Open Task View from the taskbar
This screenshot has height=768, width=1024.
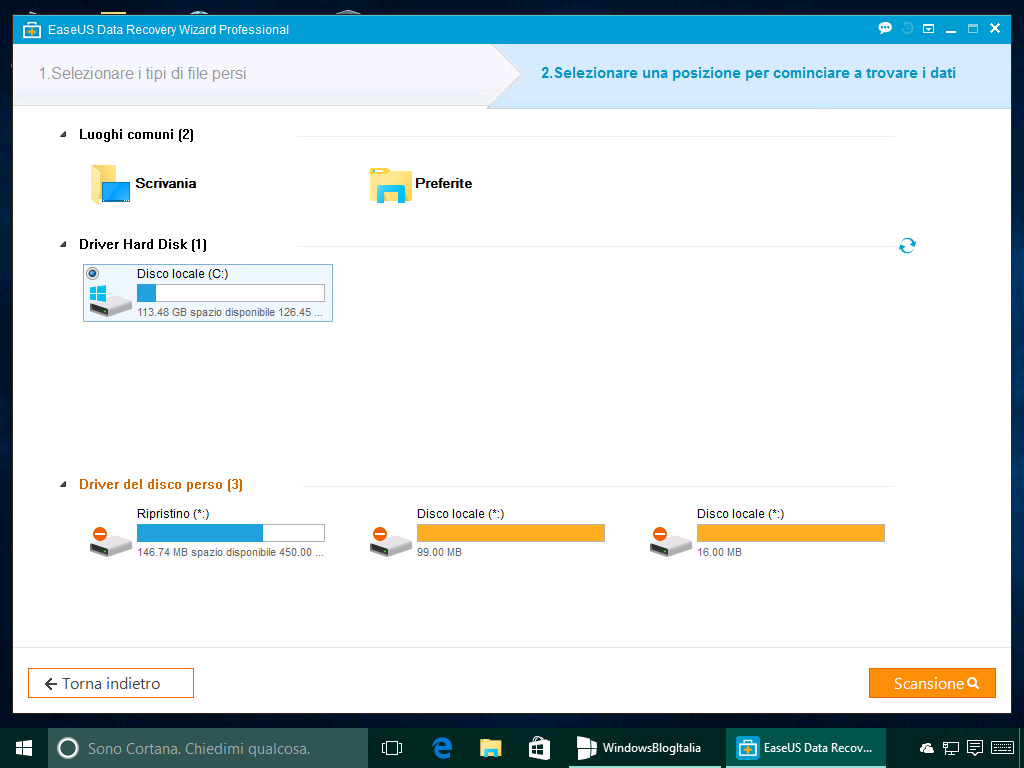pyautogui.click(x=392, y=748)
